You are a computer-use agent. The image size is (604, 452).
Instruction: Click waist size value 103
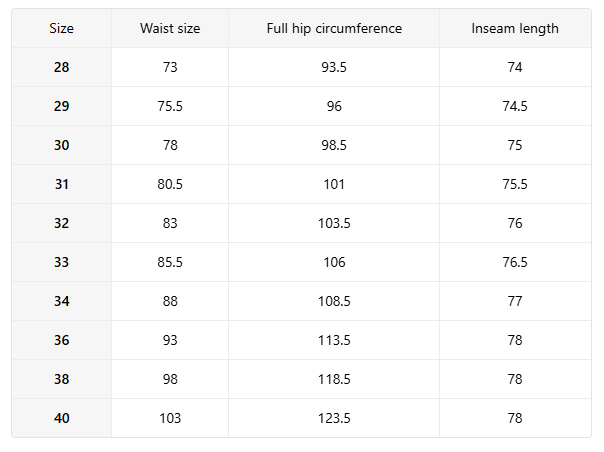170,418
